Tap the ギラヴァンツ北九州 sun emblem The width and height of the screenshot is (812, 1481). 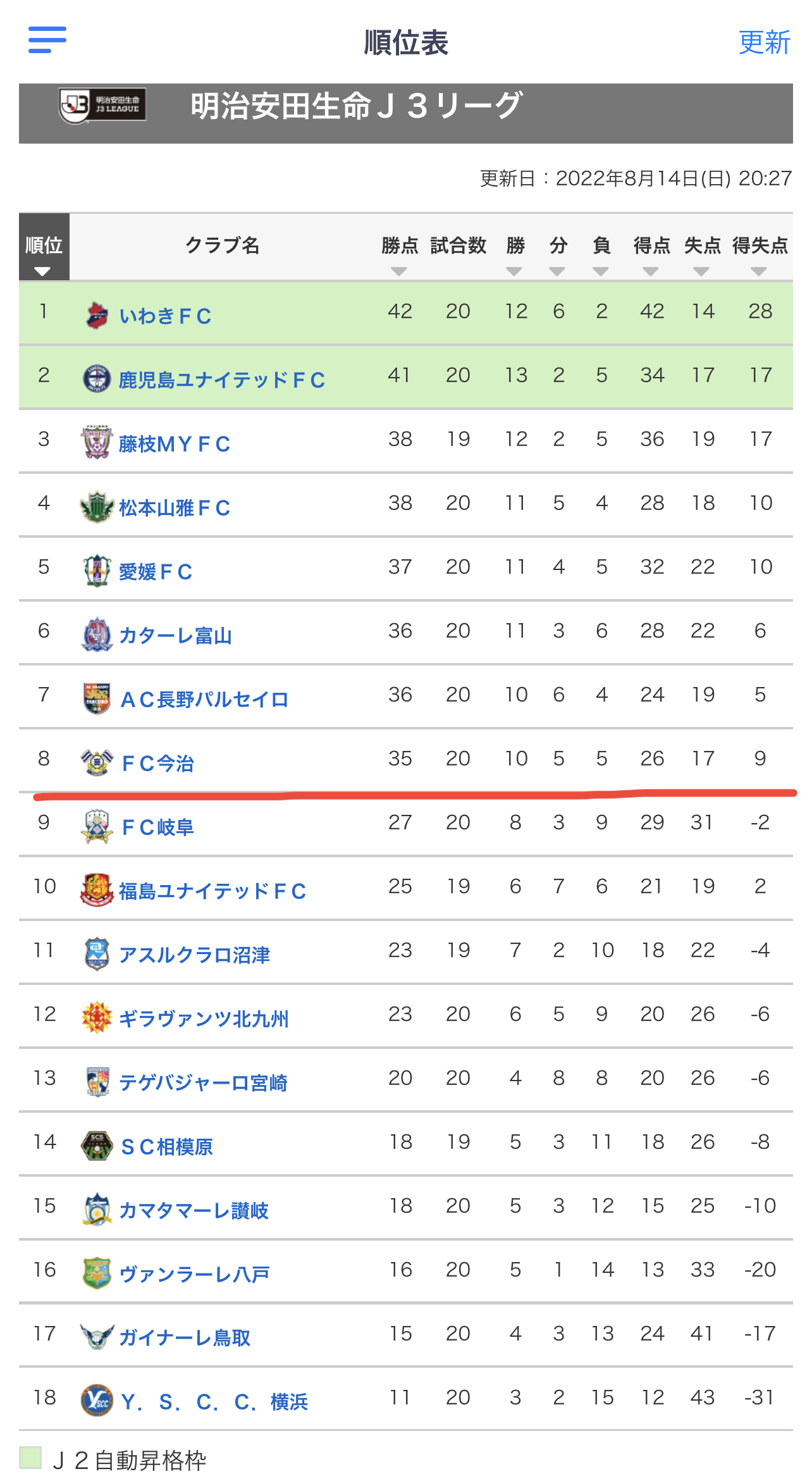[x=97, y=1017]
